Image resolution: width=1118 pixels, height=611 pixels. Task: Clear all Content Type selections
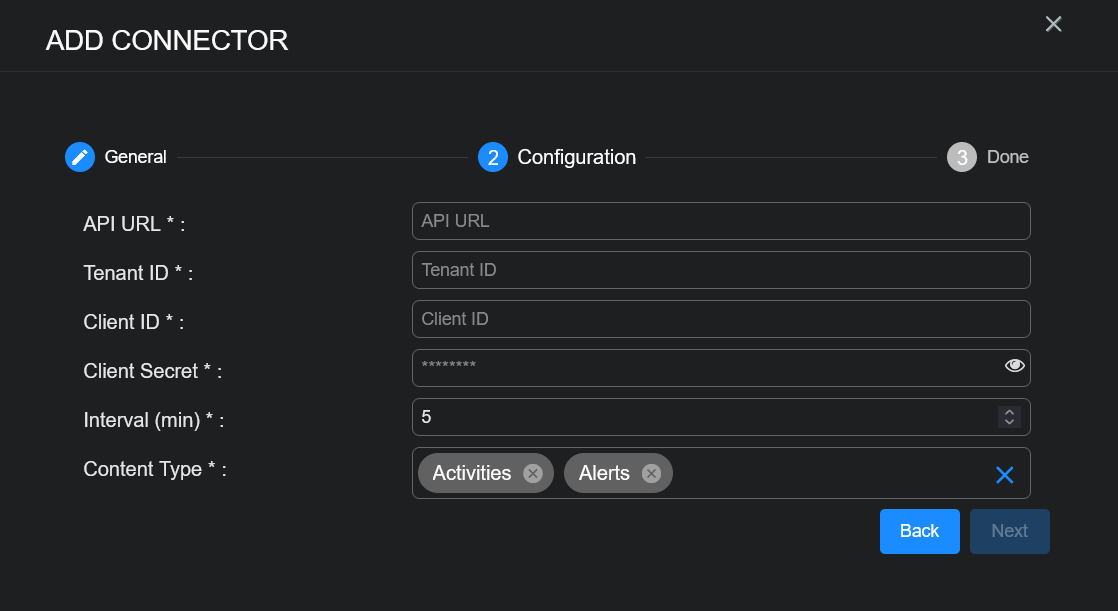1004,475
